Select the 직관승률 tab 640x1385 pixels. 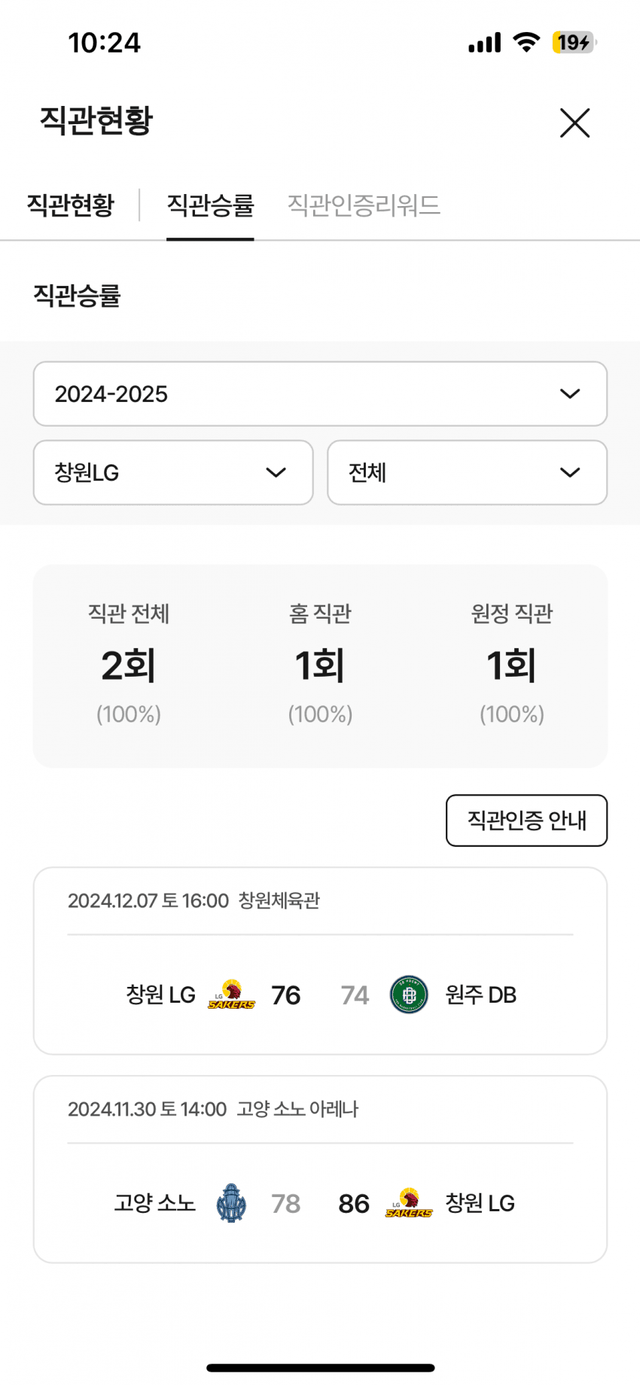click(x=210, y=206)
